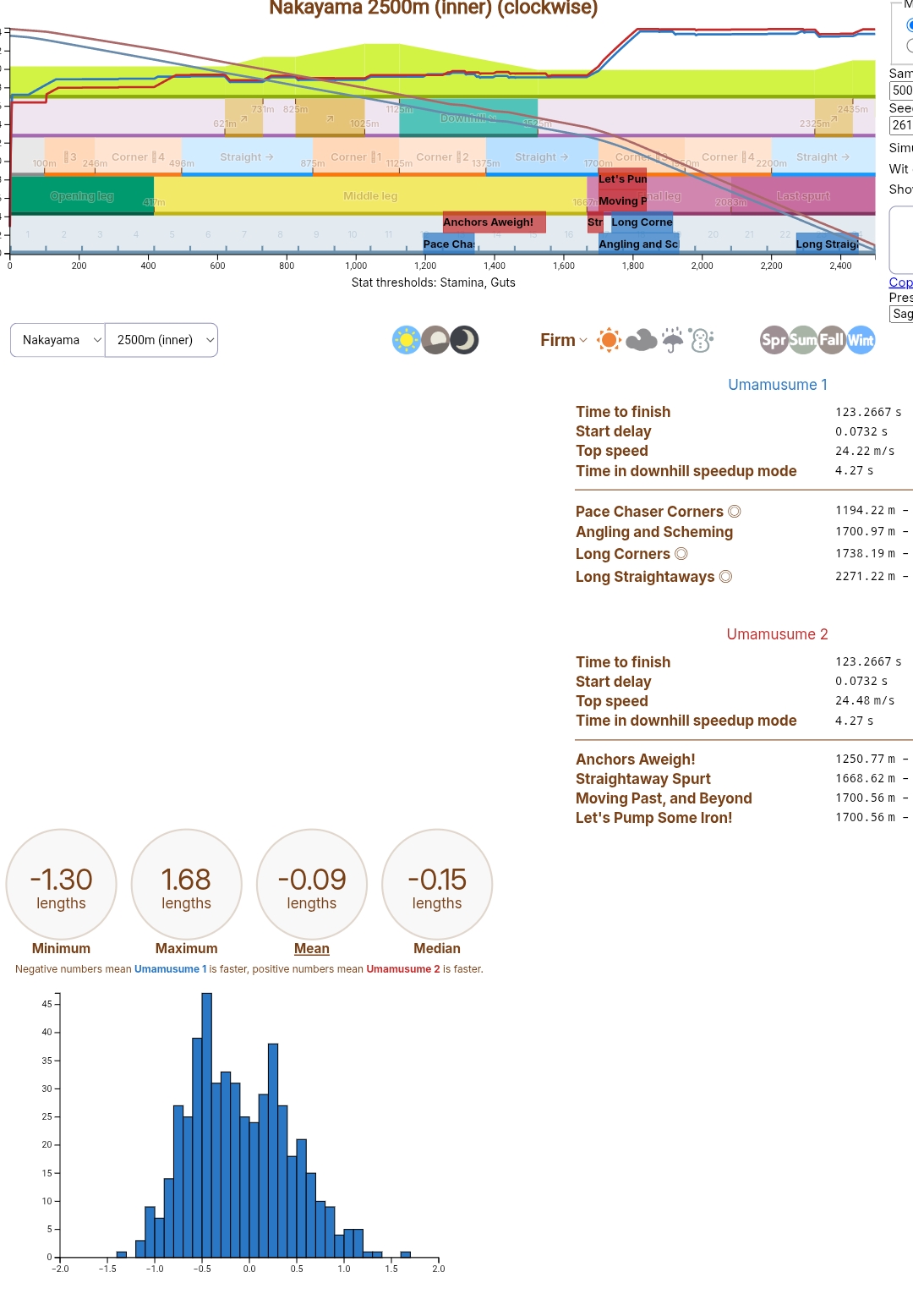Choose cloudy weather icon
913x1316 pixels.
641,340
